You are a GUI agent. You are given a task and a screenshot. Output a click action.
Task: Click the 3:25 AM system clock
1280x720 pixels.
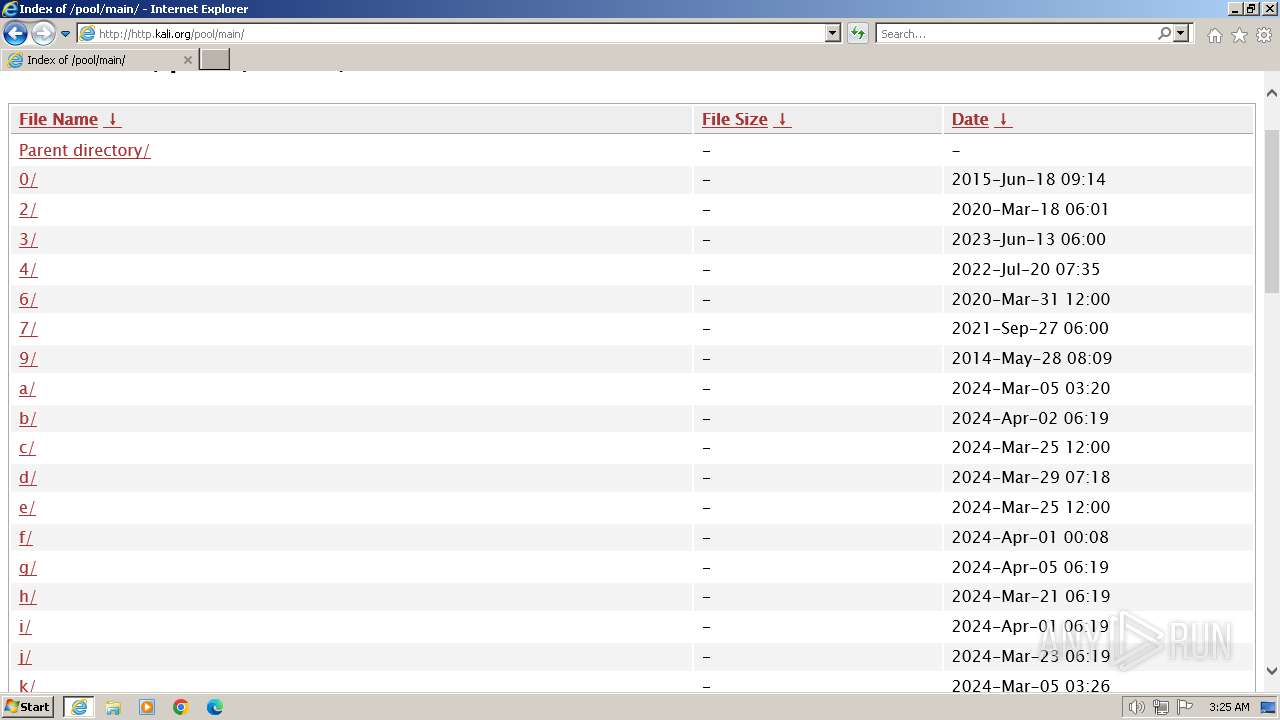click(1229, 707)
